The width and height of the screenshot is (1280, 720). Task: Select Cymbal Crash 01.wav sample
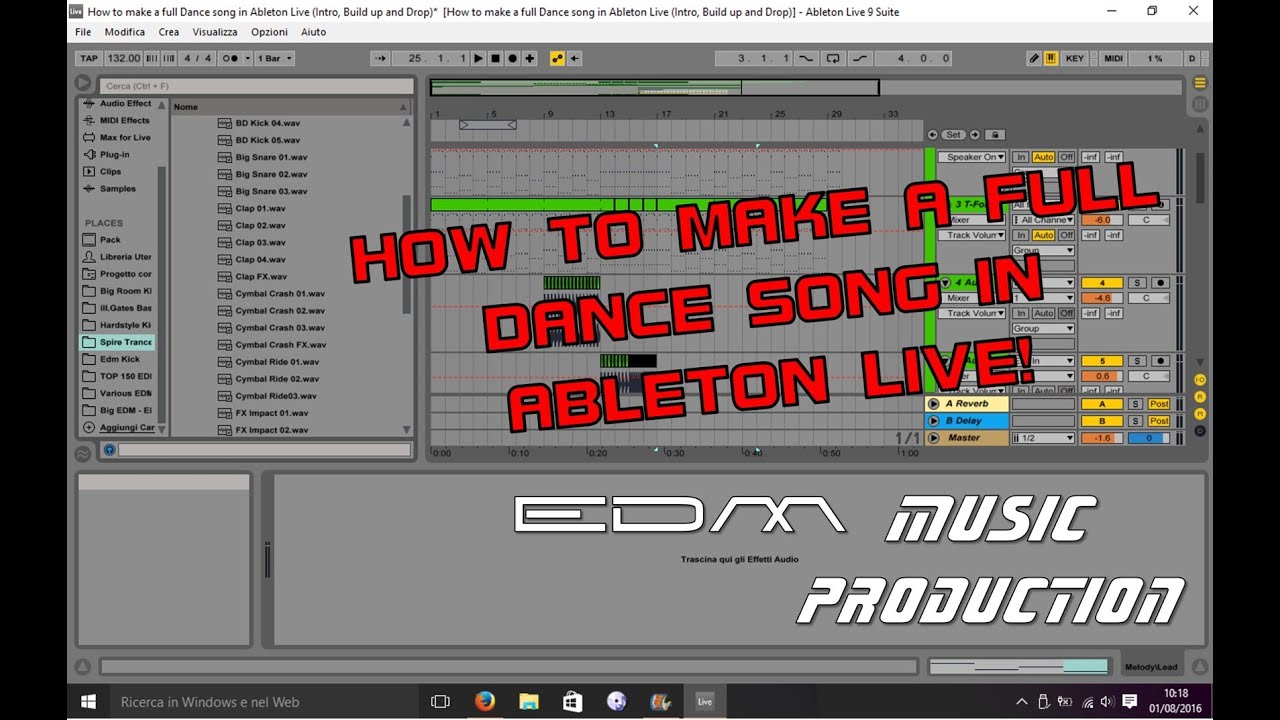pos(272,293)
